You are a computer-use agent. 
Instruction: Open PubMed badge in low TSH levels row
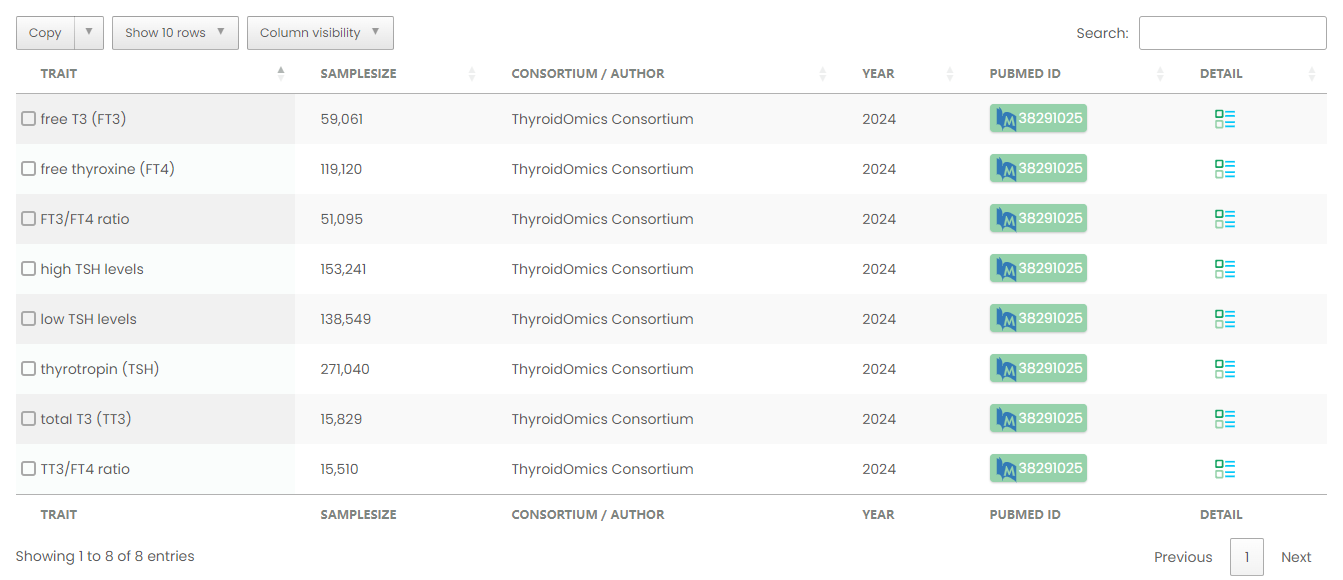click(x=1038, y=318)
